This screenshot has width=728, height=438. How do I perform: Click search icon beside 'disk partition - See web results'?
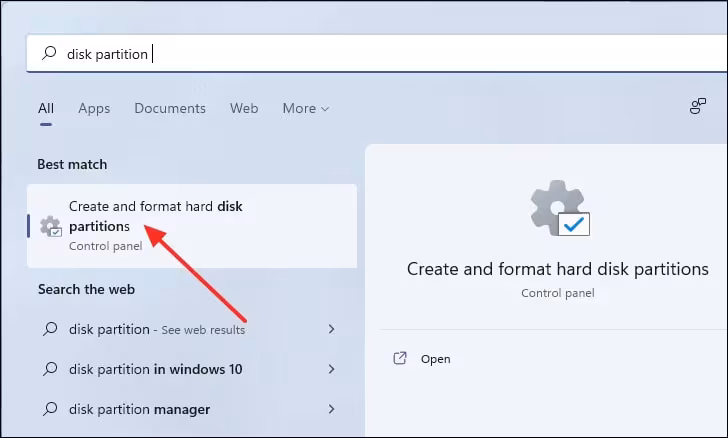(49, 329)
